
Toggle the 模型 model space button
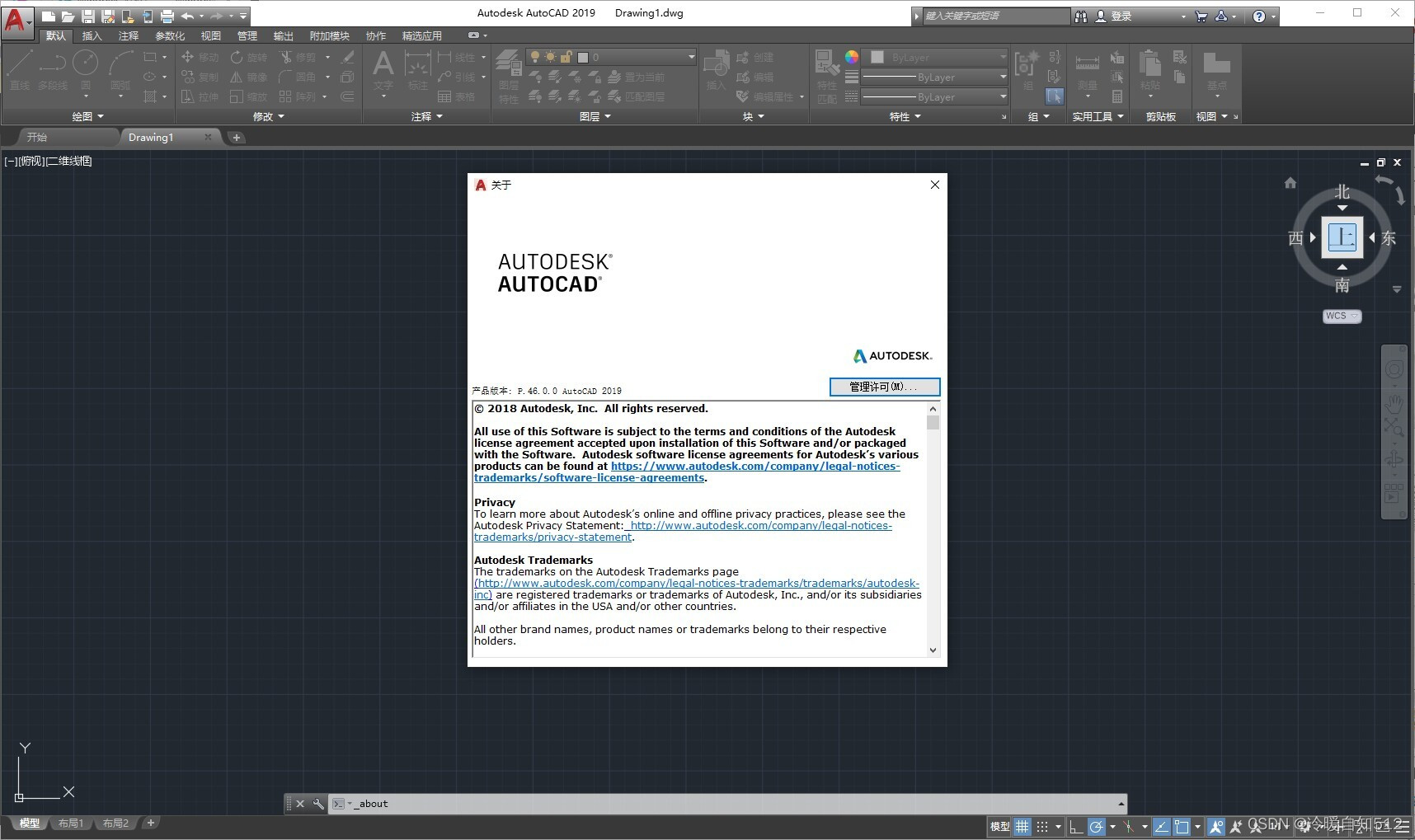tap(999, 826)
